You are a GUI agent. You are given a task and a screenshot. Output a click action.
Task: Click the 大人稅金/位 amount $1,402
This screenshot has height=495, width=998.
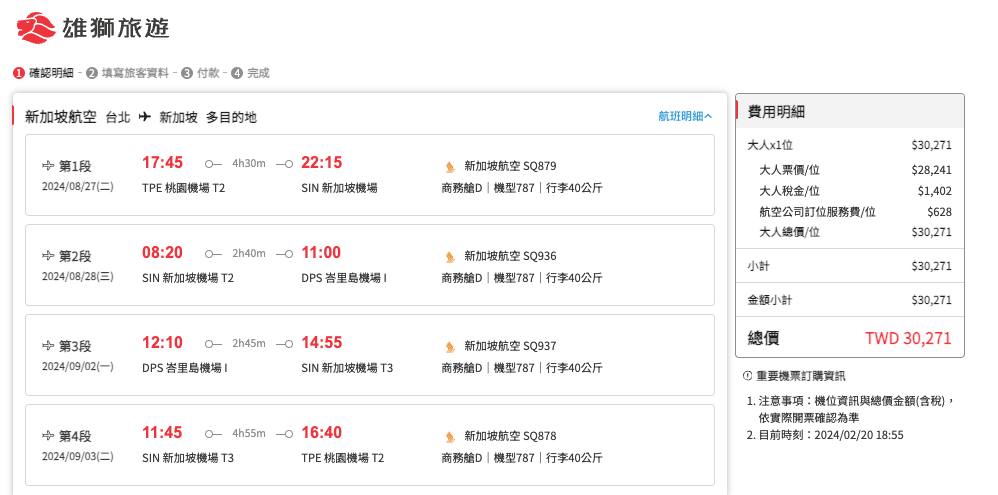[x=934, y=191]
